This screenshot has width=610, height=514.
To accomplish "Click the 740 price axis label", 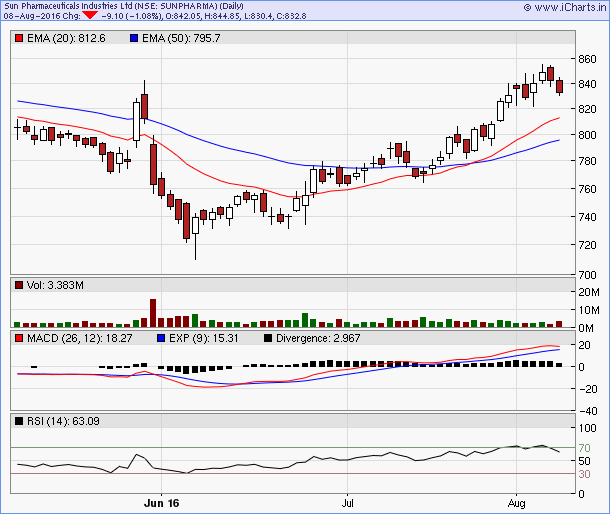I will tap(587, 217).
